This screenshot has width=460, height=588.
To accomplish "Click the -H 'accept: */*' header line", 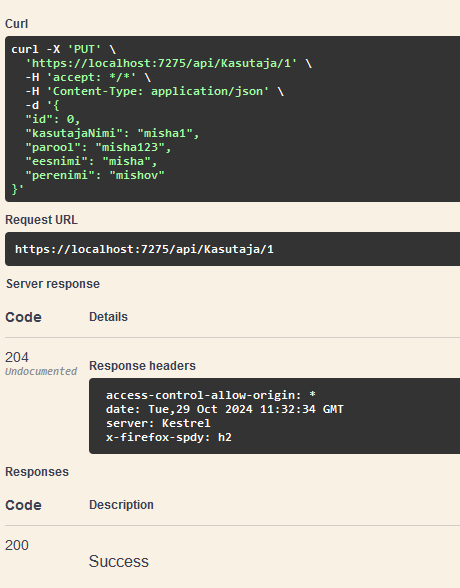I will [88, 77].
